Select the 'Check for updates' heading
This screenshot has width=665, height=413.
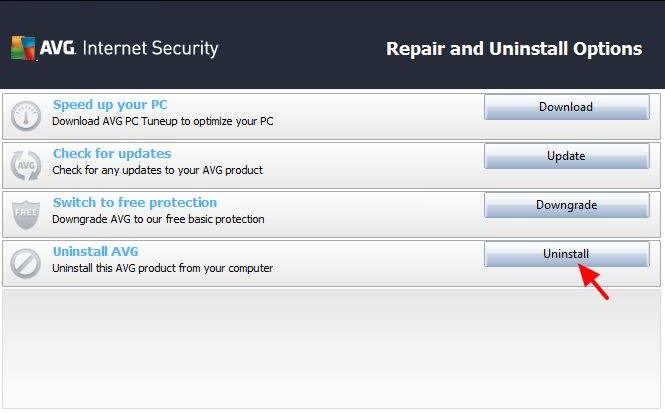pos(112,153)
